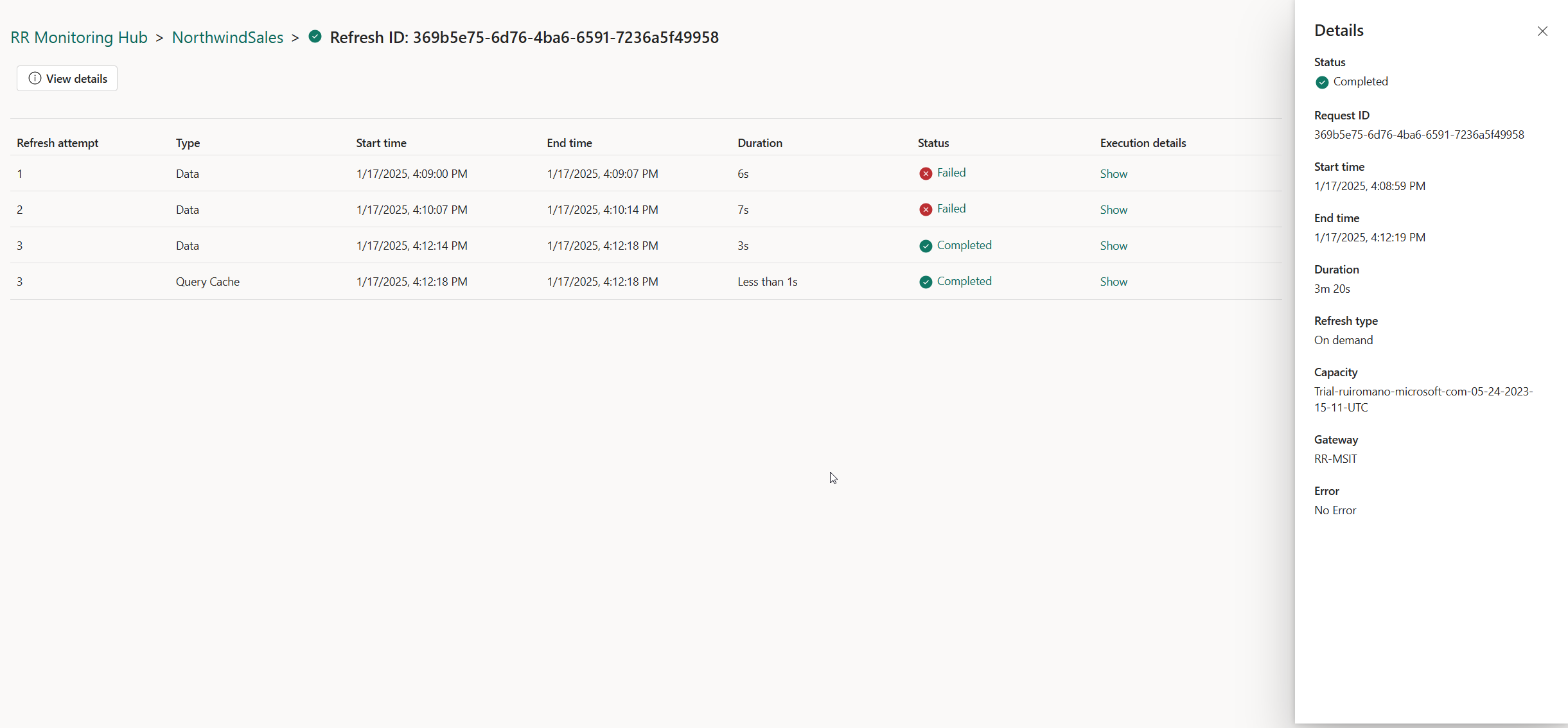The width and height of the screenshot is (1568, 728).
Task: Select the Query Cache type cell
Action: coord(207,282)
